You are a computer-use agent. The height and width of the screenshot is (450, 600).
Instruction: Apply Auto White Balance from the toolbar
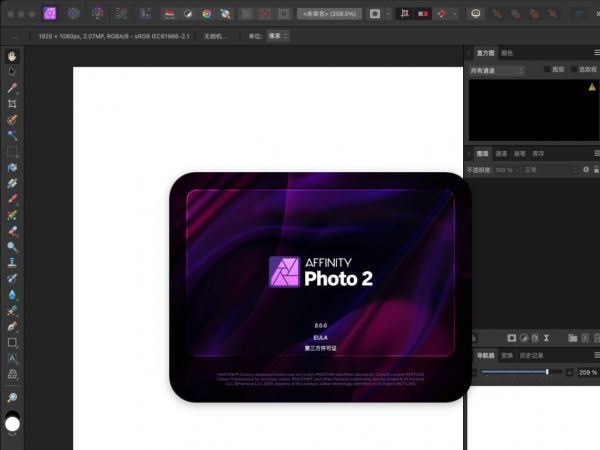click(225, 14)
